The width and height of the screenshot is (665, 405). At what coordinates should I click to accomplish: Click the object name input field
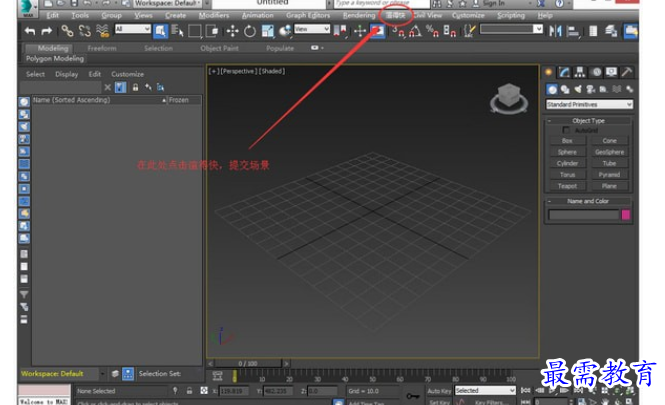583,214
